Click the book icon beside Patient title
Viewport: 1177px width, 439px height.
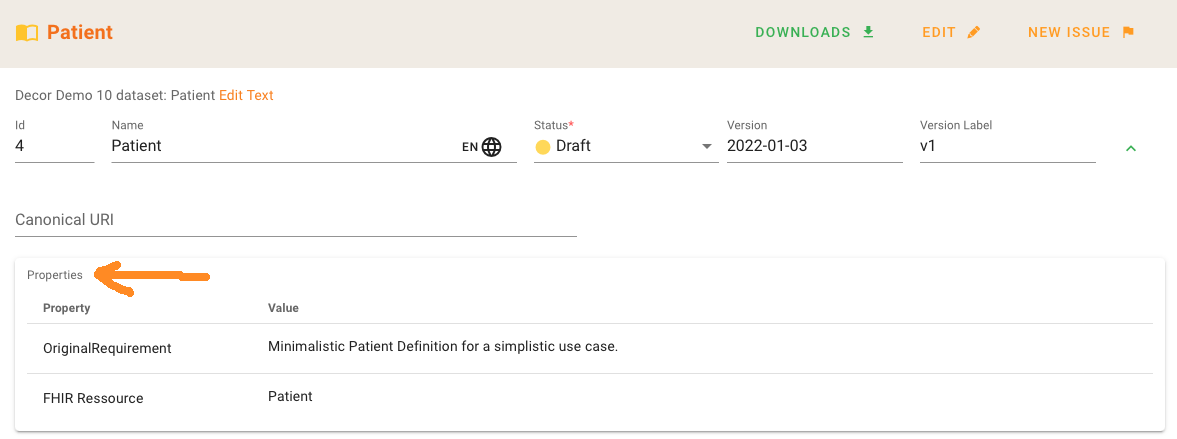click(27, 33)
